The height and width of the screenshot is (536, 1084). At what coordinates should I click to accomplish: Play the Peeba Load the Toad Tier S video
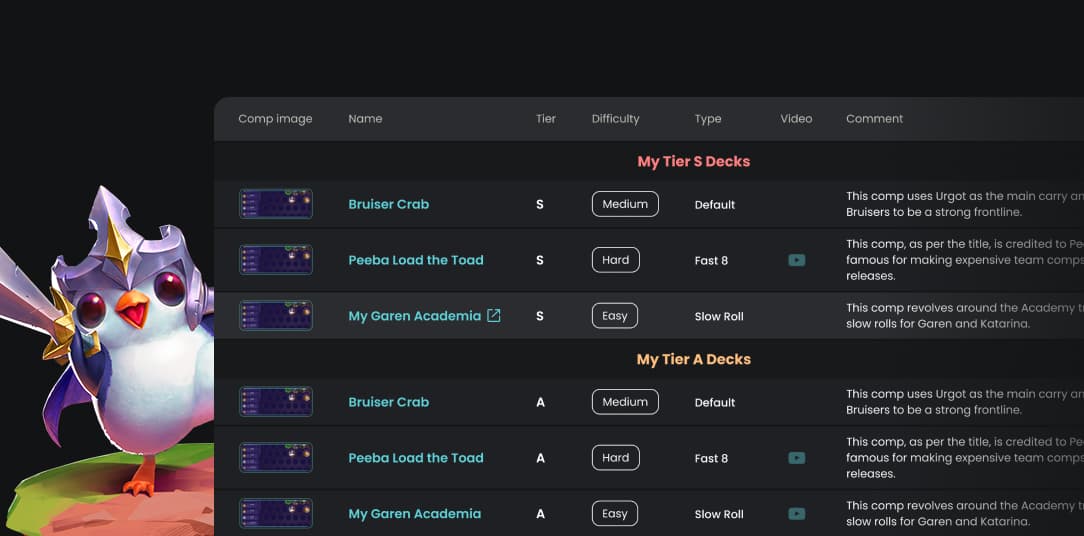click(x=796, y=260)
